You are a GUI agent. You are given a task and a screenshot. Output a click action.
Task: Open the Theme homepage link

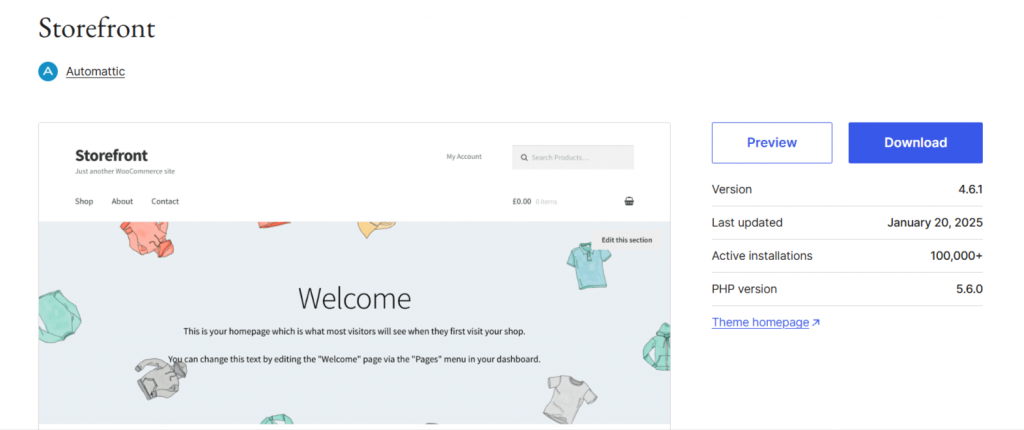[x=760, y=322]
